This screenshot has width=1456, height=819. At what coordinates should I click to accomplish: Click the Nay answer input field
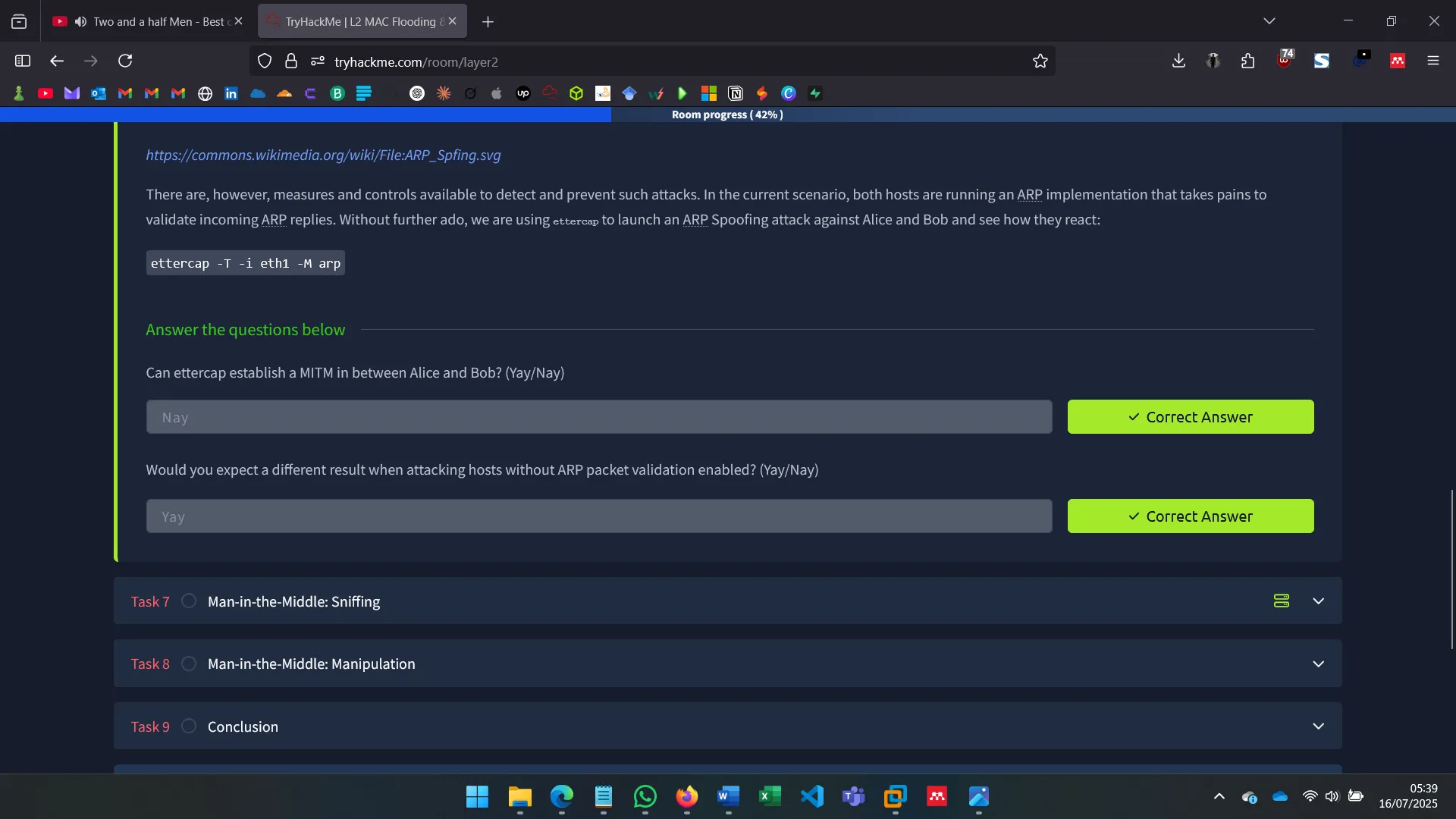pos(598,416)
